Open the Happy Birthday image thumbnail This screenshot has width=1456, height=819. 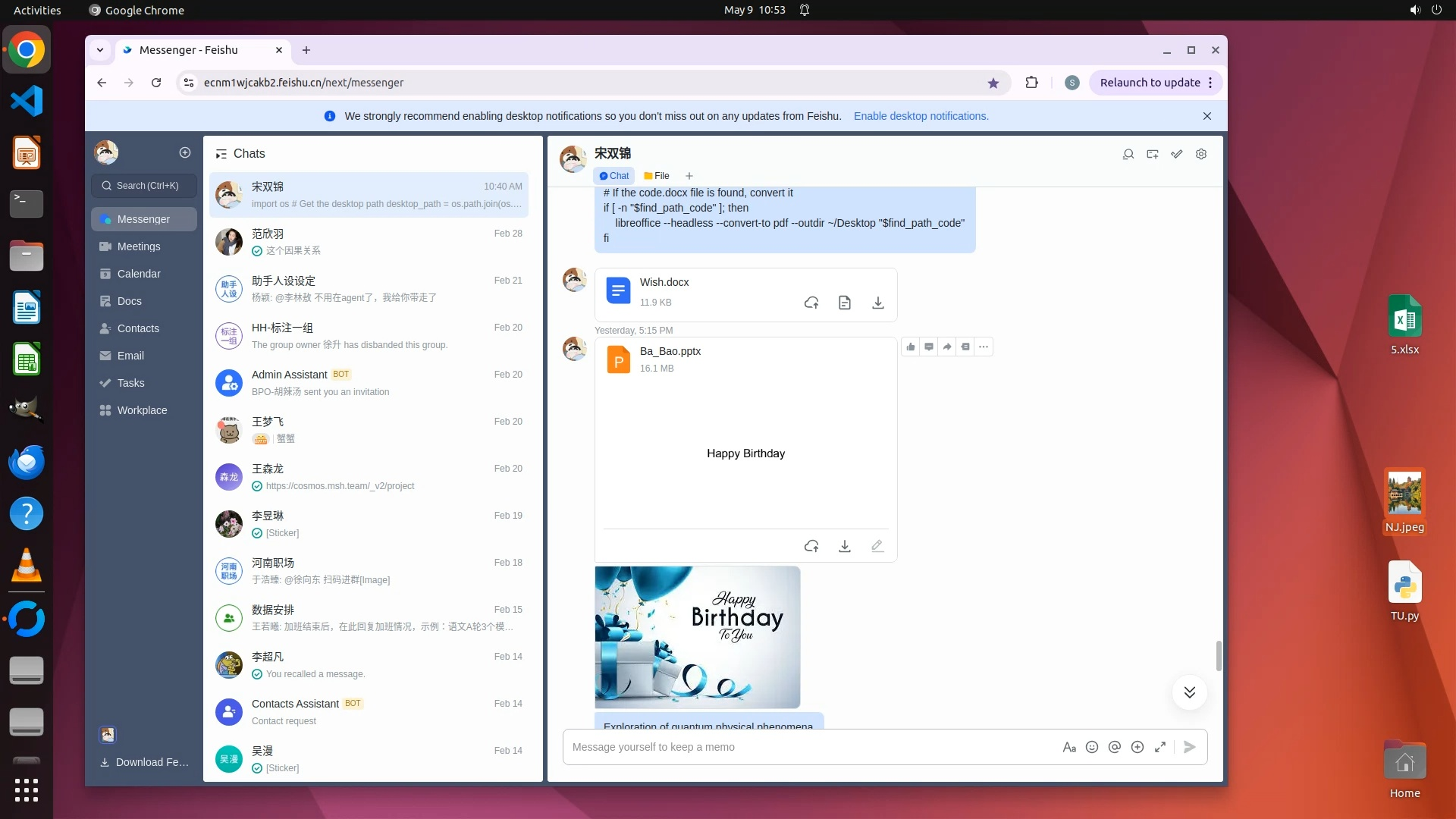point(697,637)
